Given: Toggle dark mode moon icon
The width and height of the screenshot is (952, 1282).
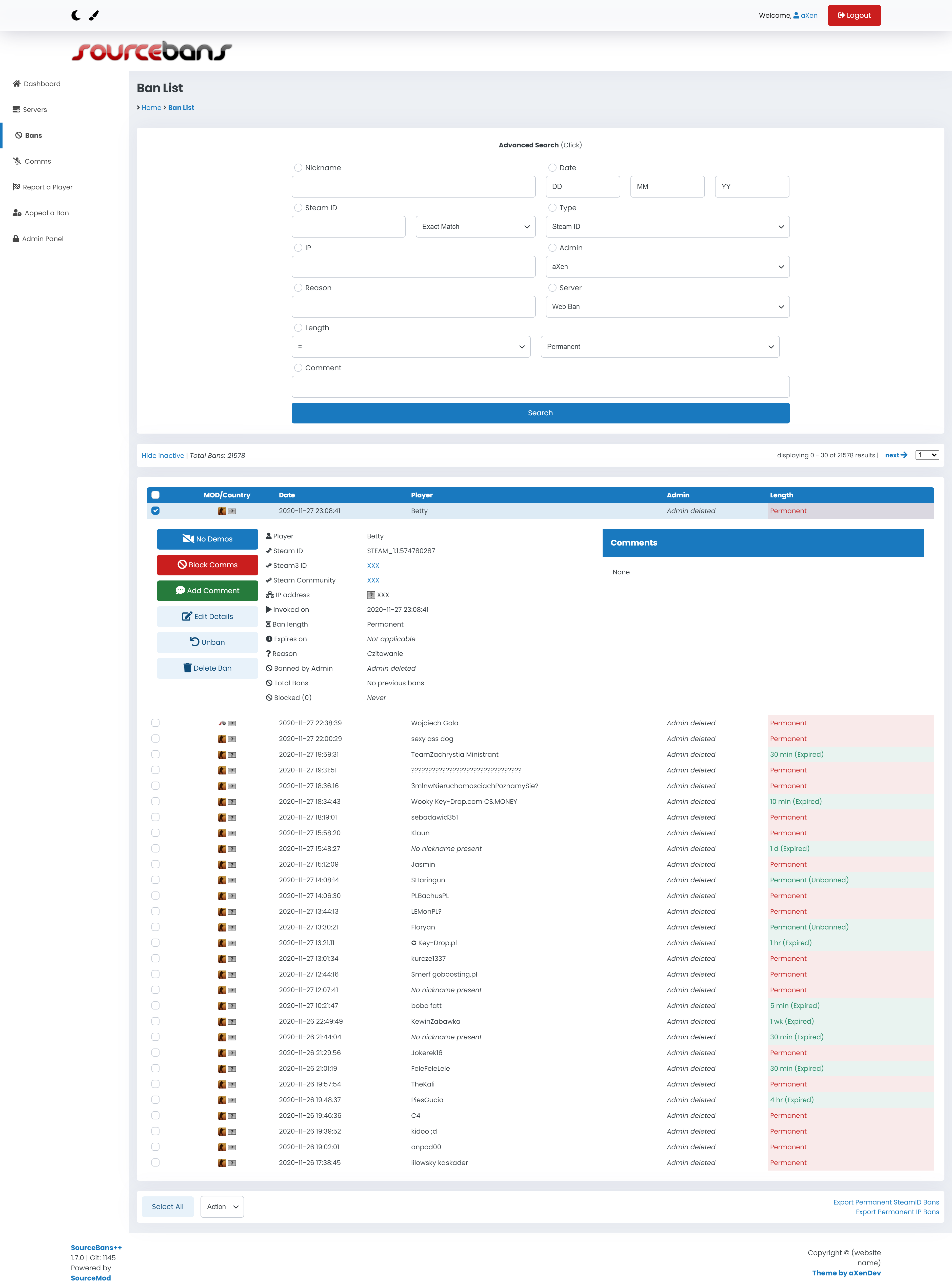Looking at the screenshot, I should [x=75, y=15].
